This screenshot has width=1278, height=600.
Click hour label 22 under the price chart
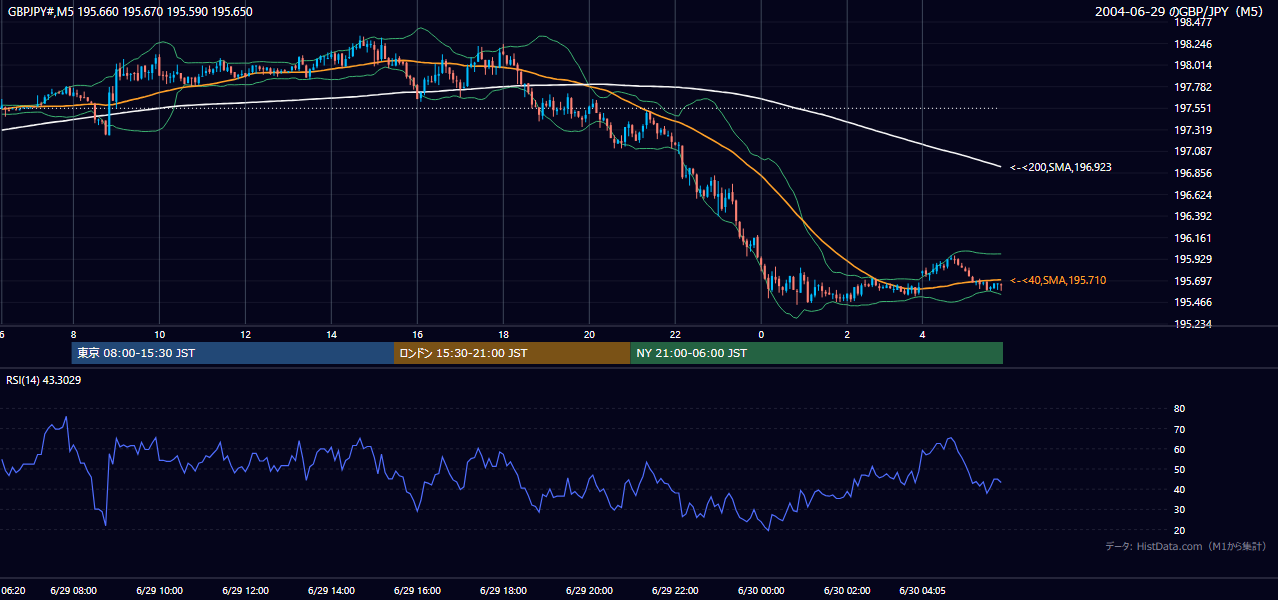click(x=676, y=334)
